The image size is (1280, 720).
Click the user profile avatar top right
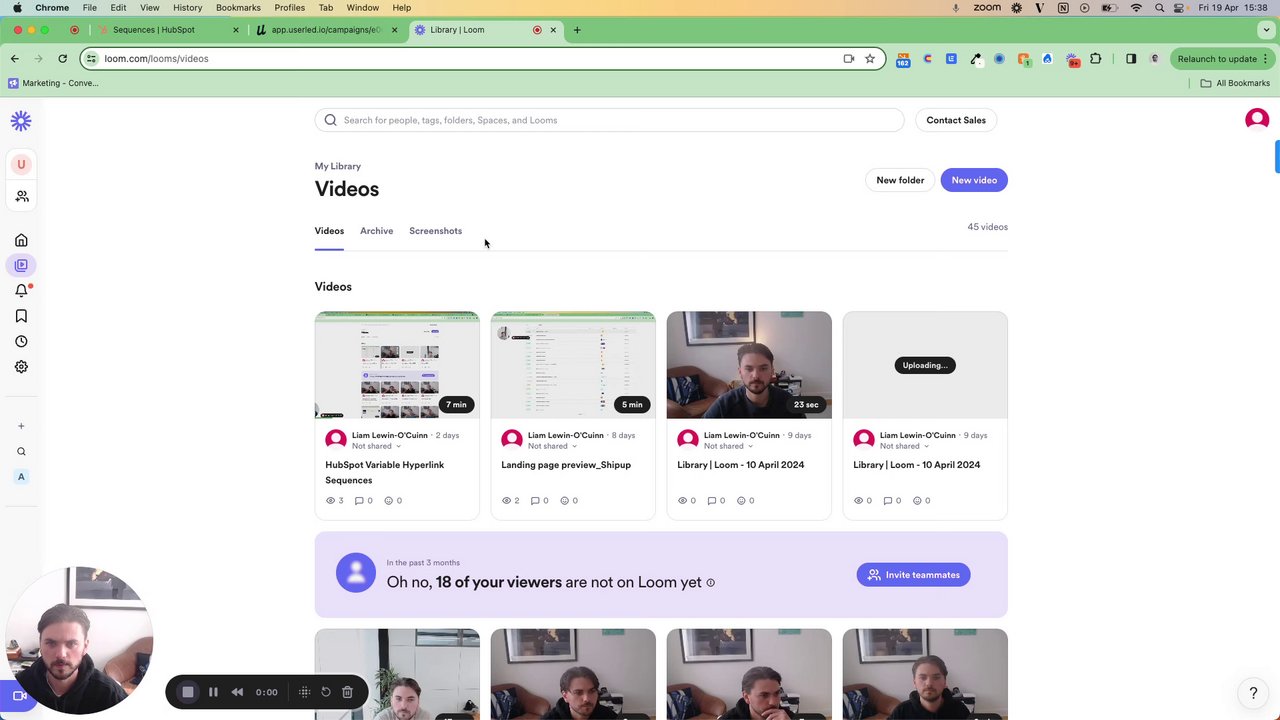pos(1257,120)
